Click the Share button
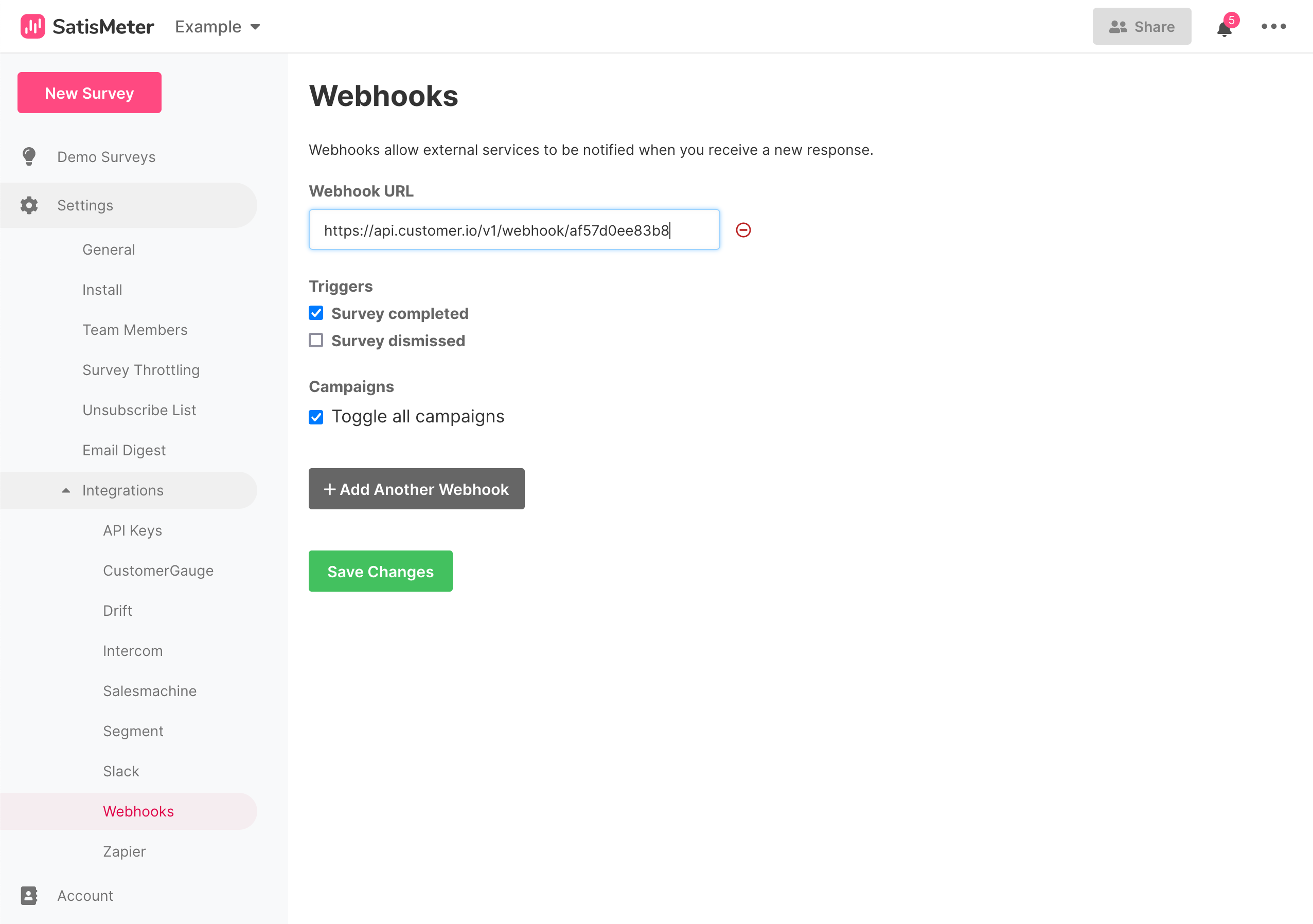This screenshot has width=1313, height=924. point(1142,26)
